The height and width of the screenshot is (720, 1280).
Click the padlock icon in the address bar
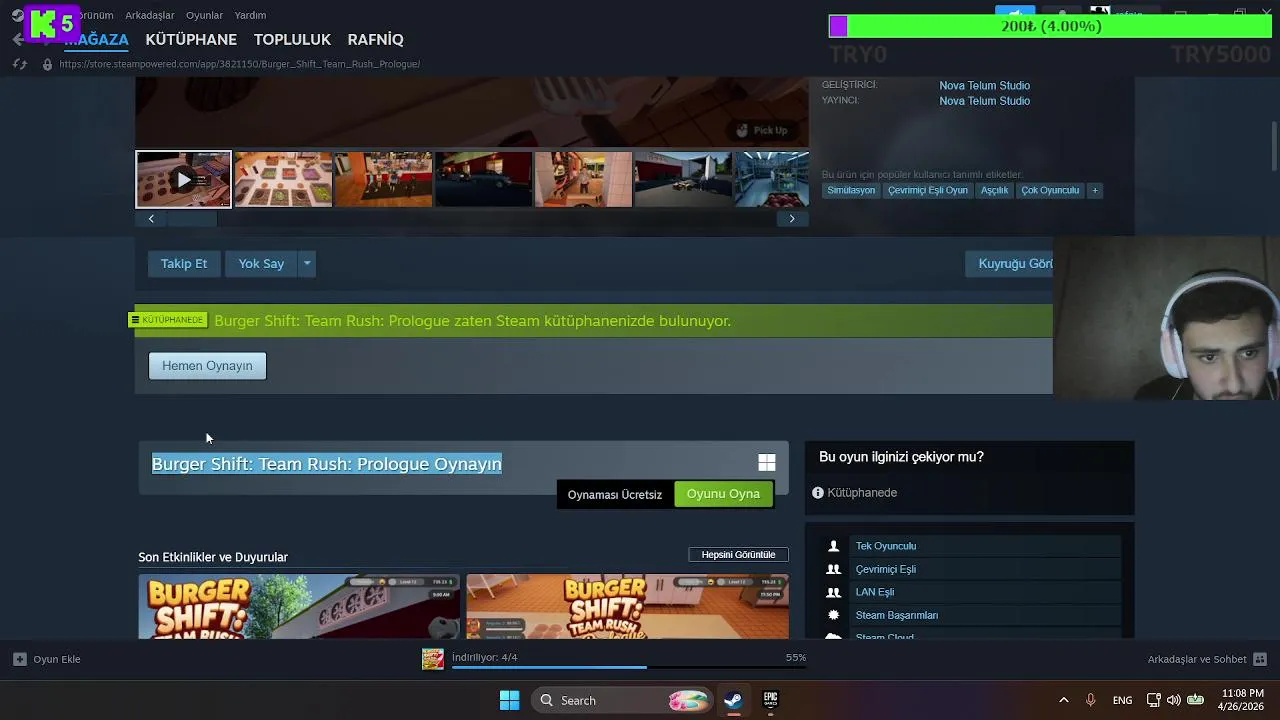coord(47,64)
